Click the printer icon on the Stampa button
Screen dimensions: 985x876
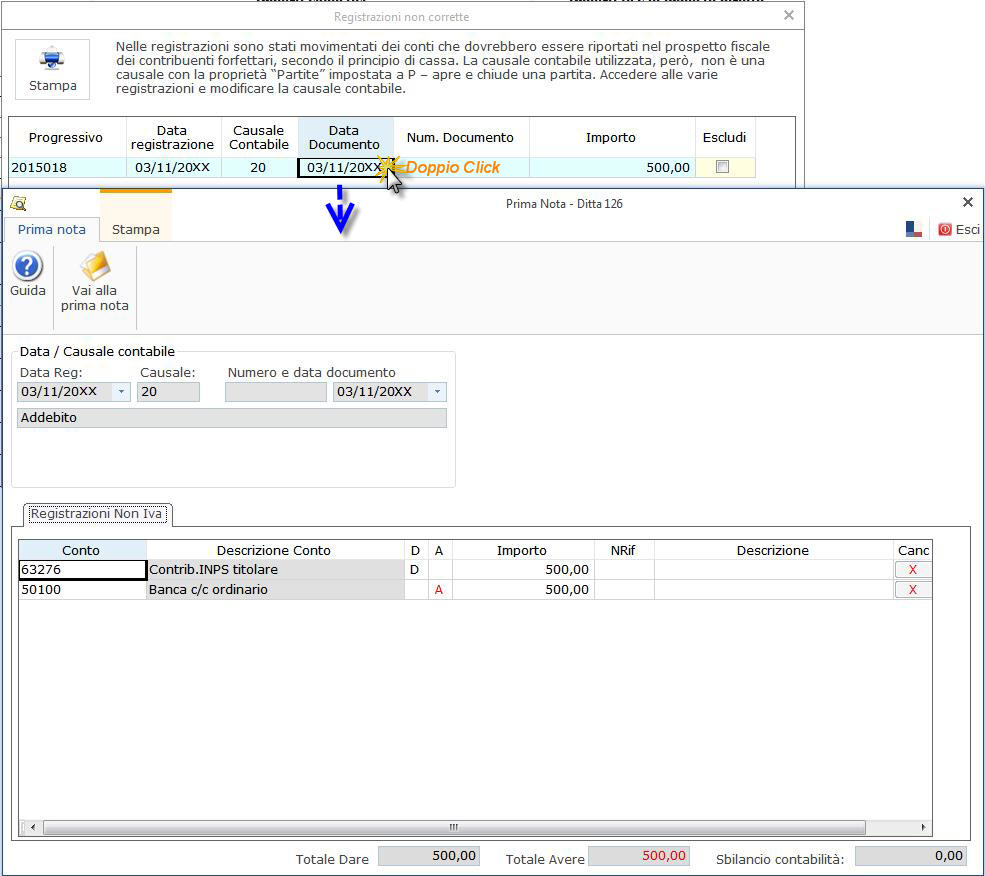pos(52,60)
